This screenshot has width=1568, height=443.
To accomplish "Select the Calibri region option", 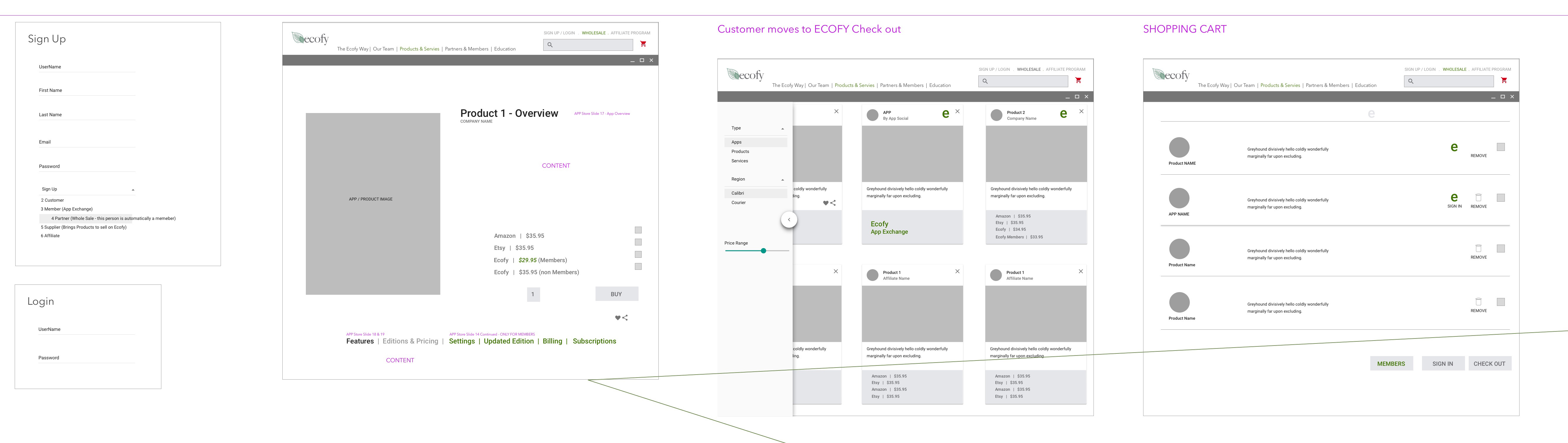I will click(756, 193).
